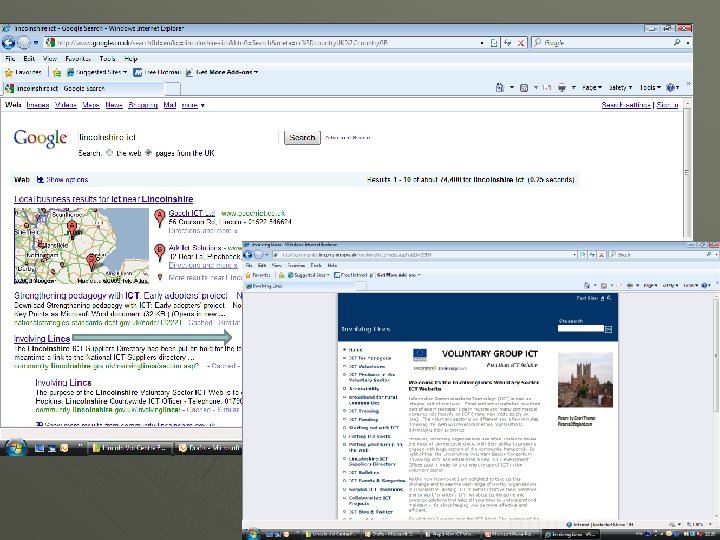Open View menu in Google Search window
Screen dimensions: 720x540
point(50,58)
